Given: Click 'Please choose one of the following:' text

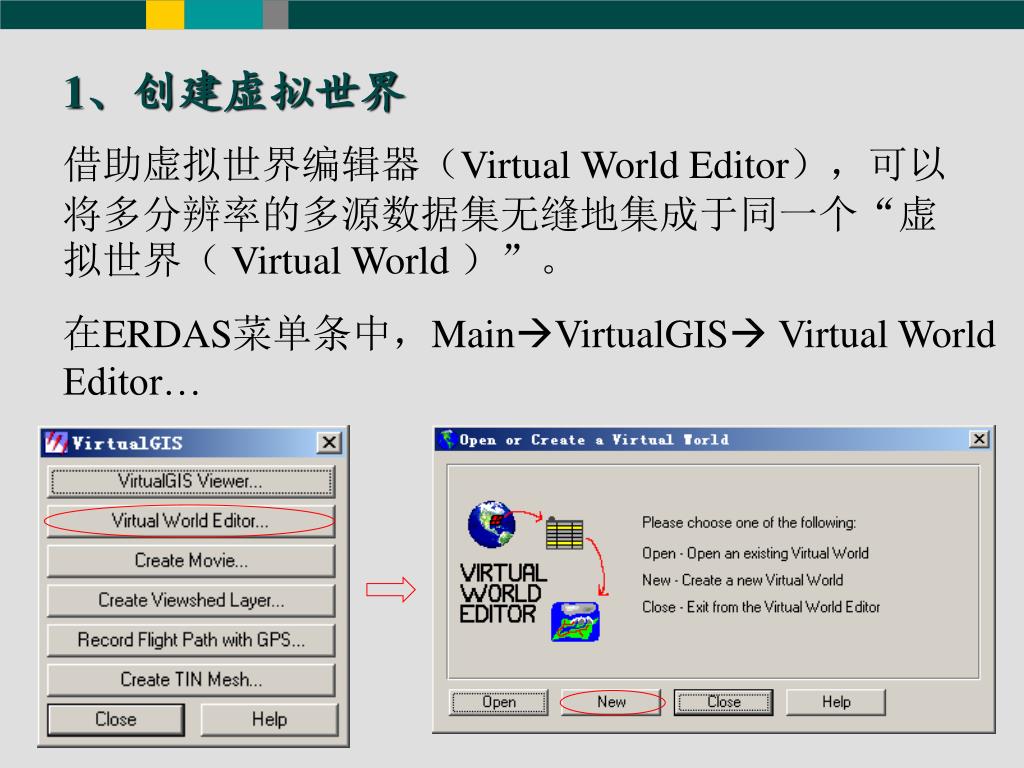Looking at the screenshot, I should [749, 522].
